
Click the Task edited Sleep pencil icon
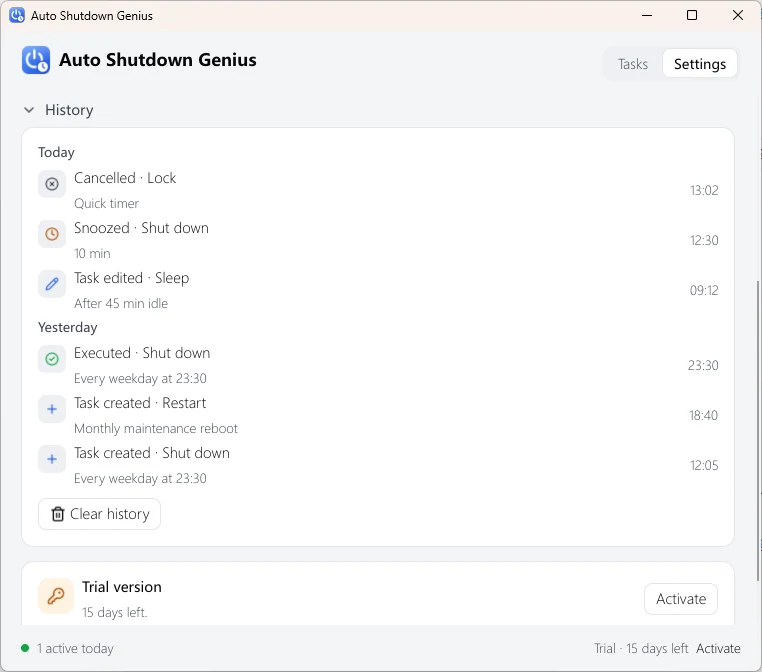point(52,284)
